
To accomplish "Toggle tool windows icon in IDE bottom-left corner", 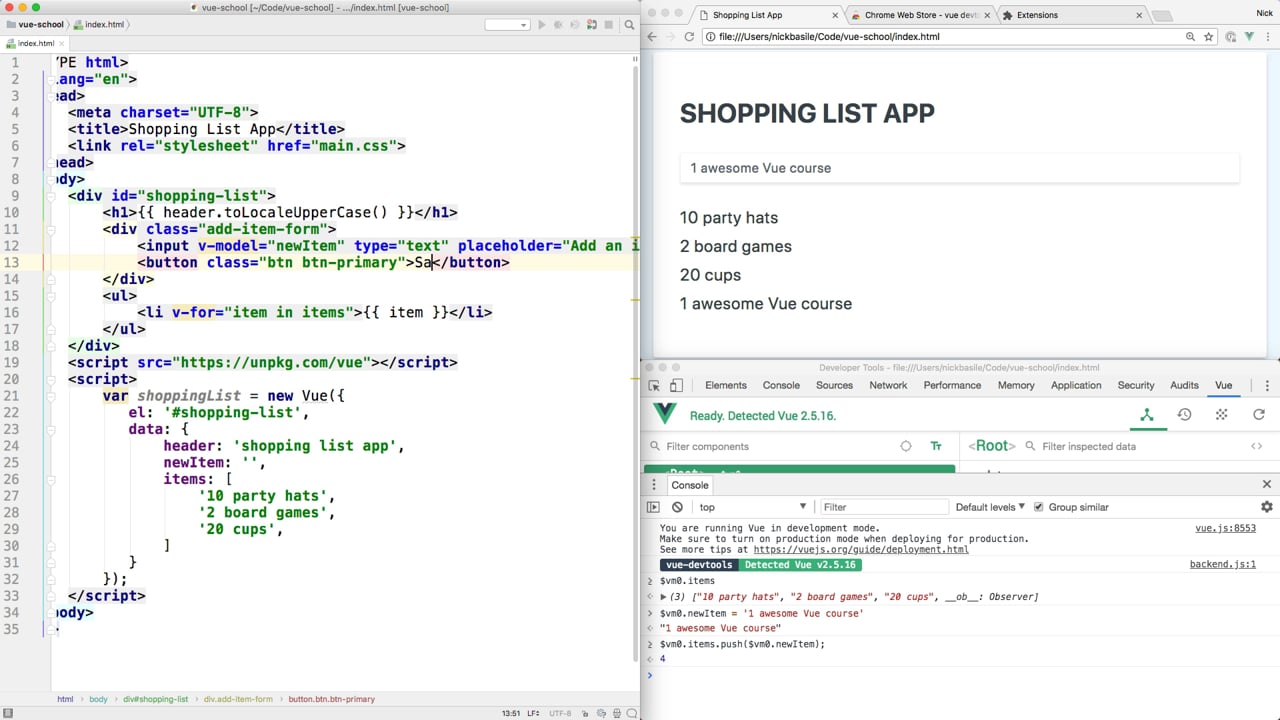I will coord(9,712).
